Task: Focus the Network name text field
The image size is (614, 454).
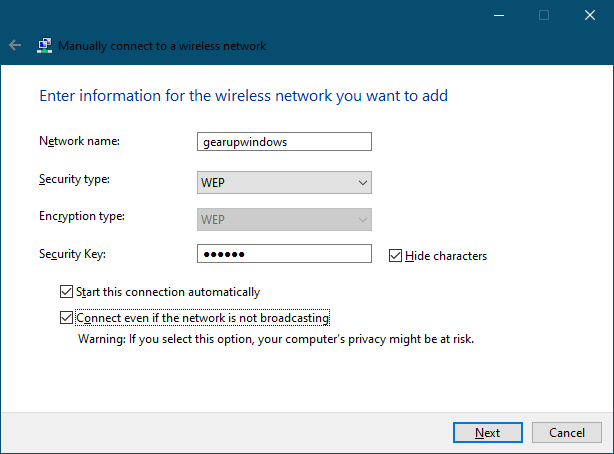Action: click(284, 142)
